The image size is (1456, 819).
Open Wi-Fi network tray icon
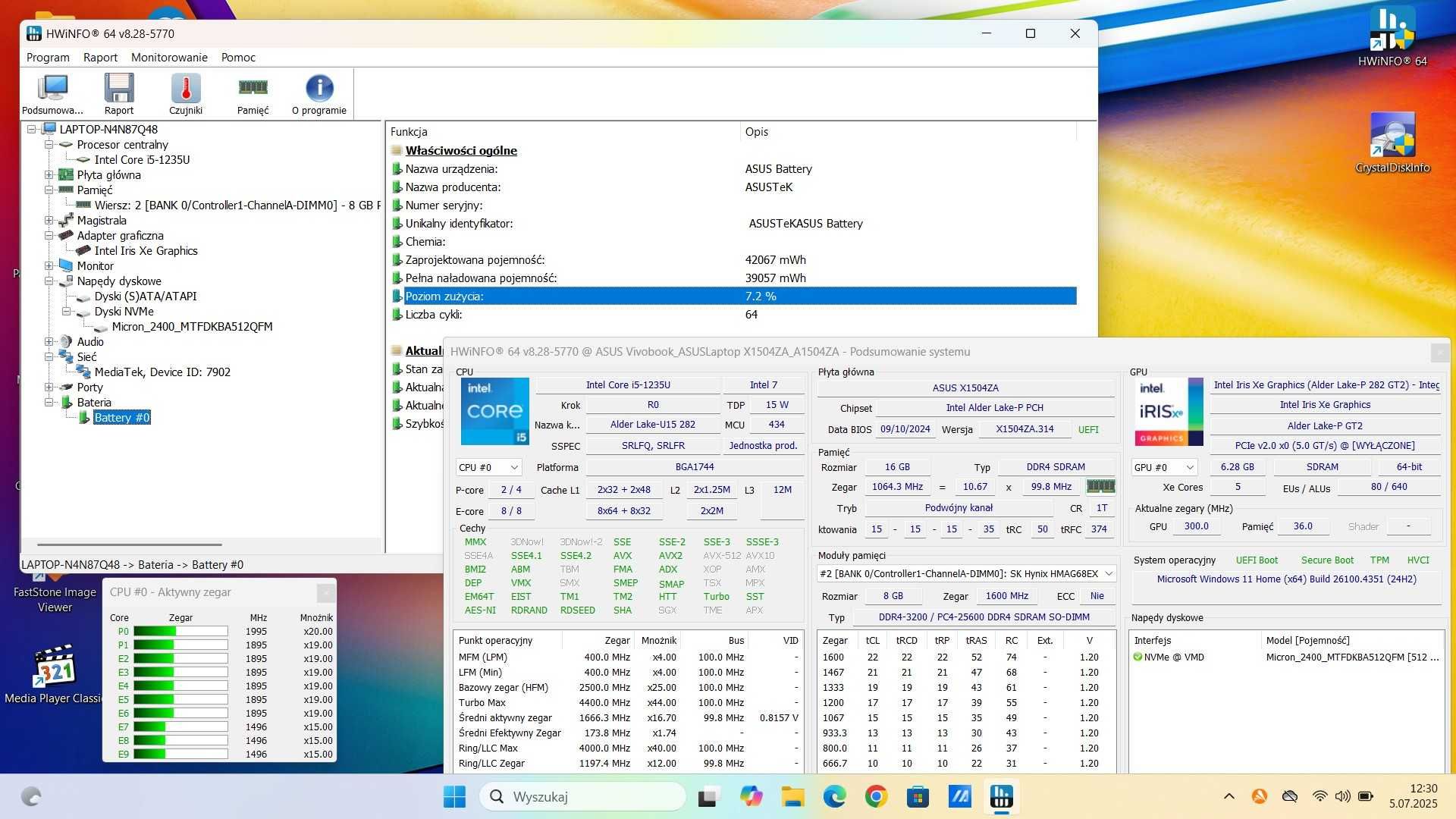tap(1319, 796)
